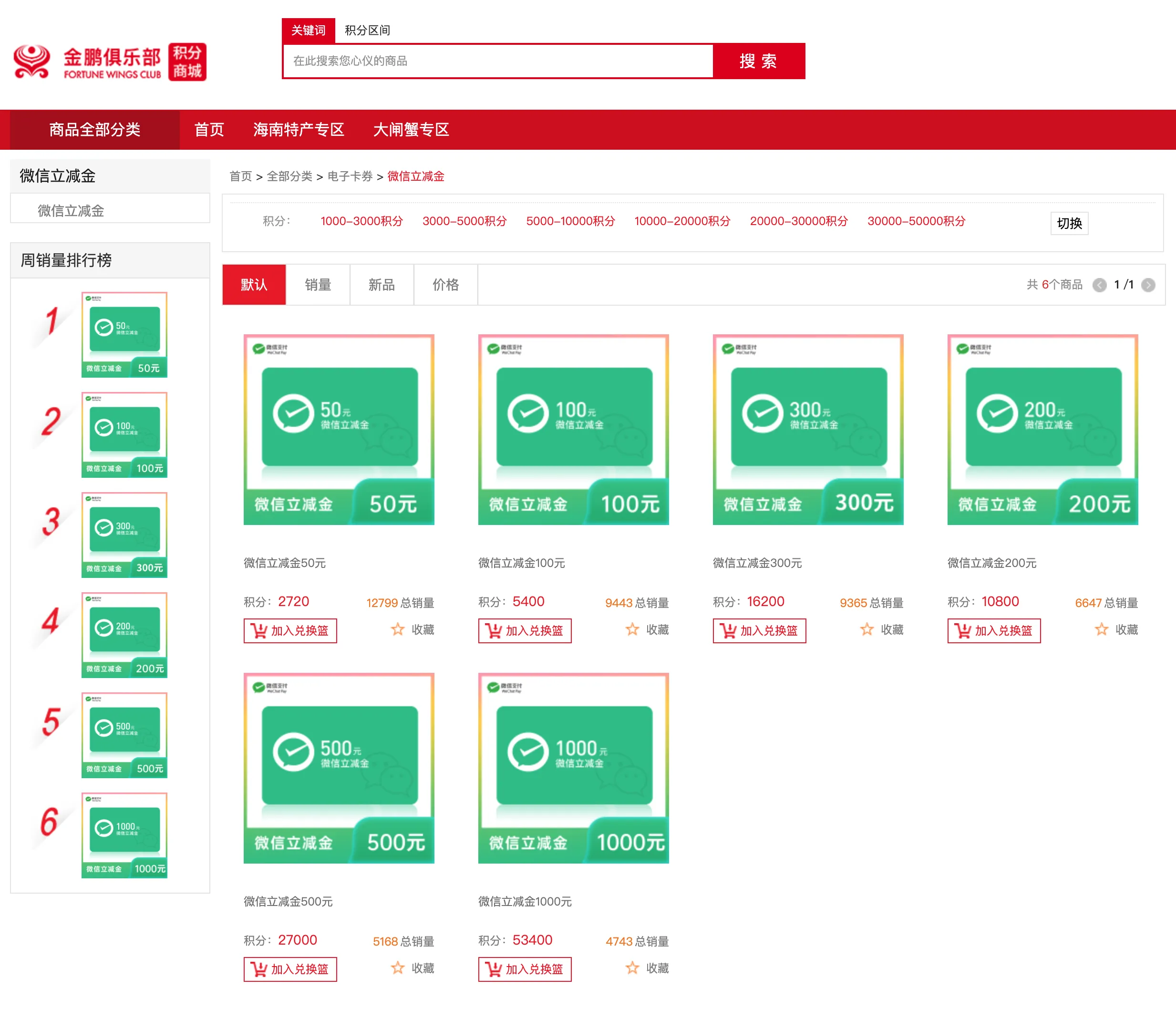Click the star favorite icon for 微信立减金1000元
Viewport: 1176px width, 1009px height.
tap(632, 968)
